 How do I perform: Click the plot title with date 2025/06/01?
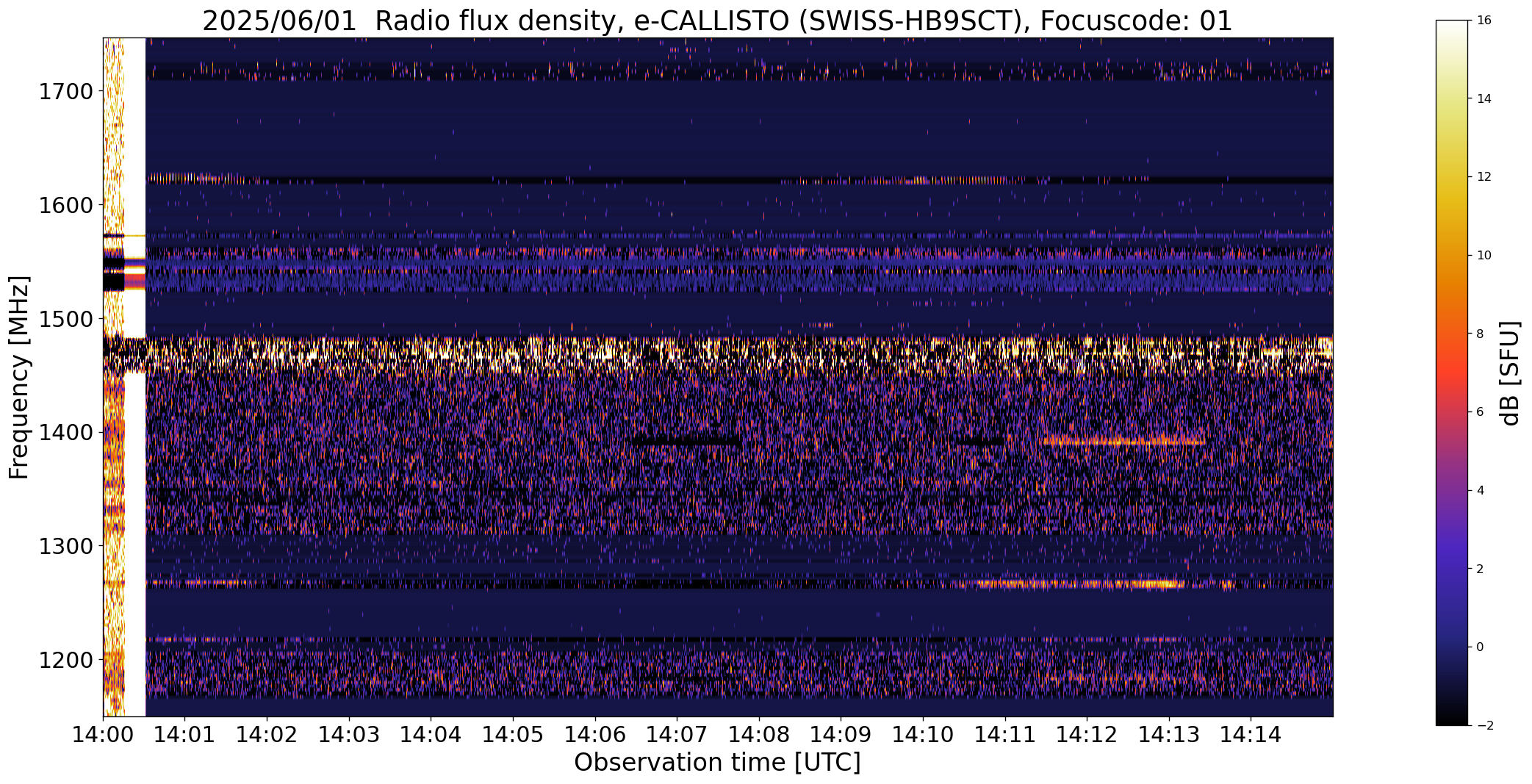pos(717,21)
